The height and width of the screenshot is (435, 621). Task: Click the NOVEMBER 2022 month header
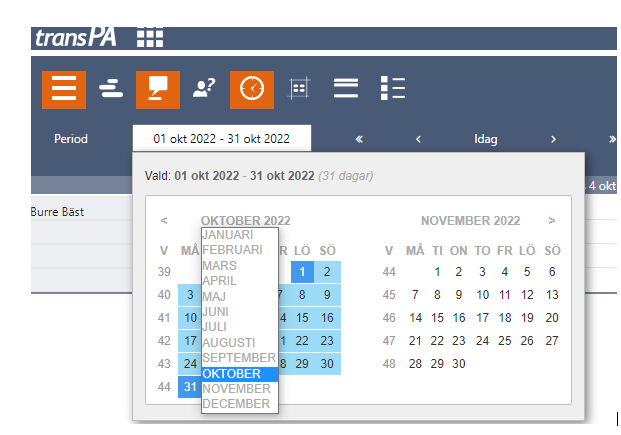click(471, 221)
